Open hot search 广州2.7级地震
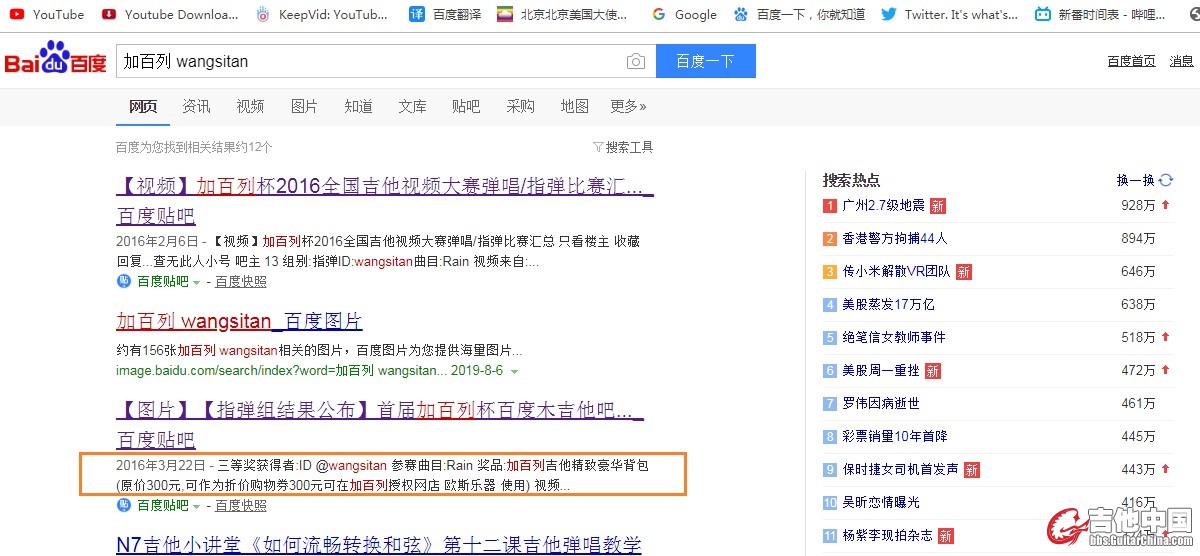This screenshot has height=556, width=1200. pyautogui.click(x=883, y=205)
